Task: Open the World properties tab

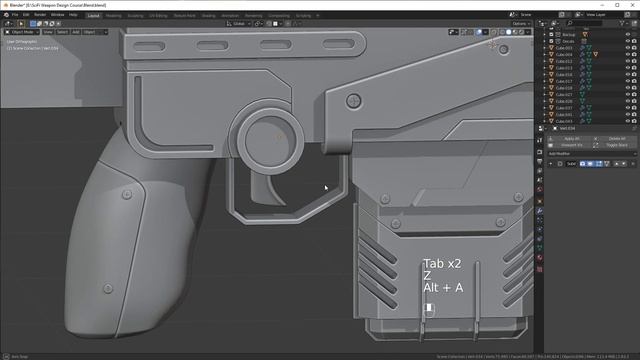Action: (540, 189)
